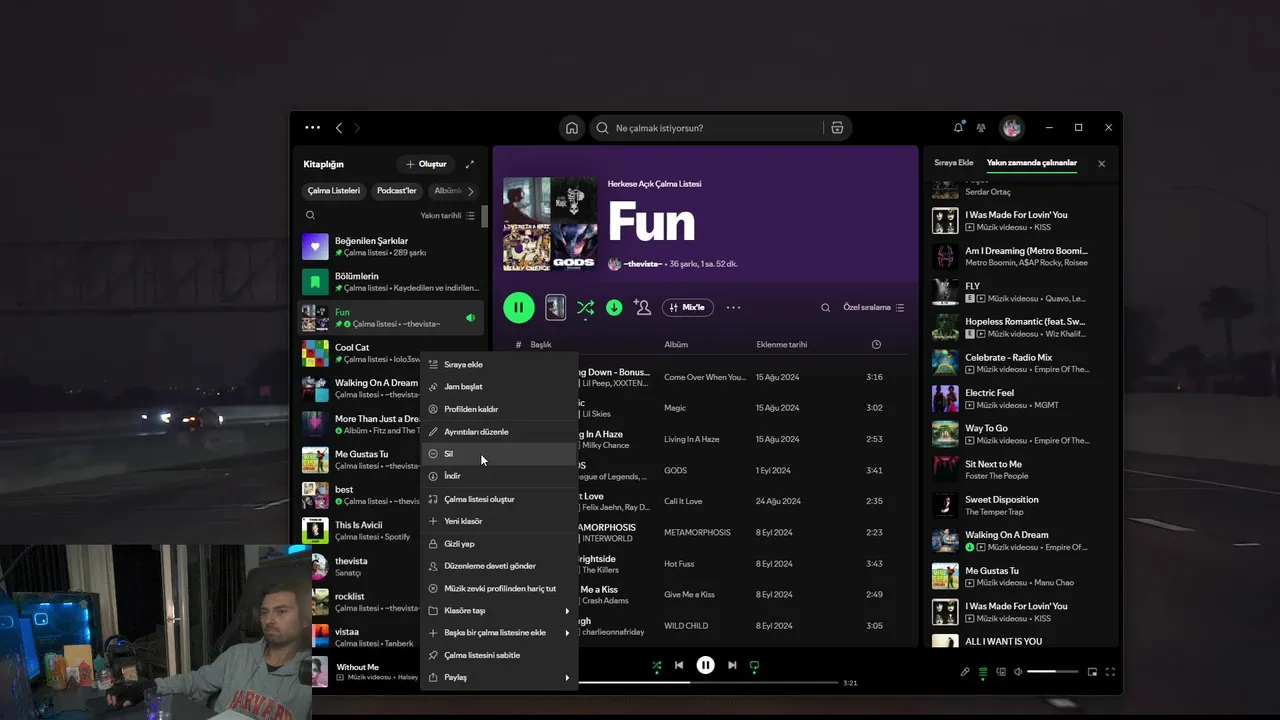Open the user profile avatar
The width and height of the screenshot is (1280, 720).
click(x=1012, y=128)
